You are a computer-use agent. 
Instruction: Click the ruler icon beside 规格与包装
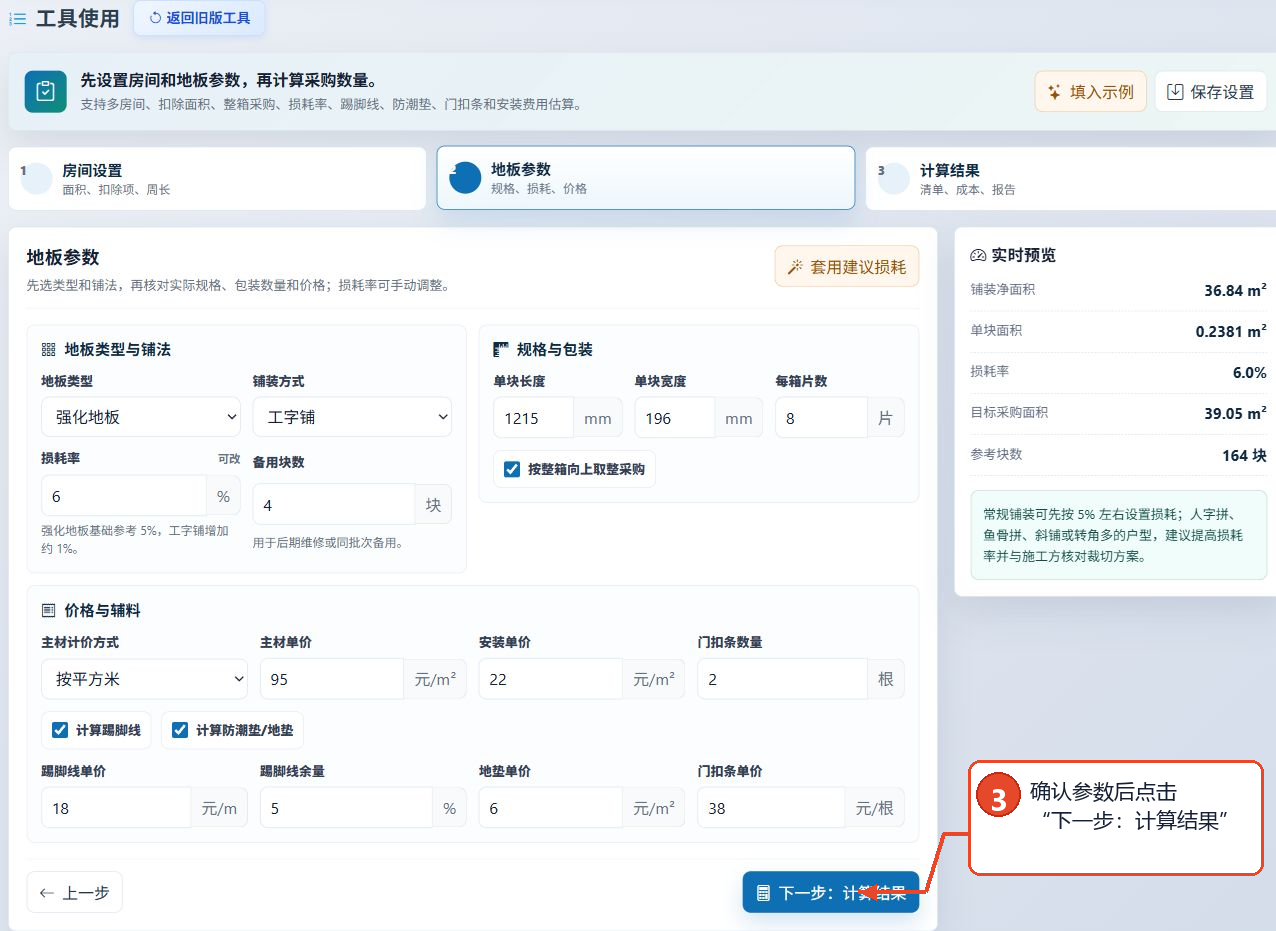click(x=501, y=350)
